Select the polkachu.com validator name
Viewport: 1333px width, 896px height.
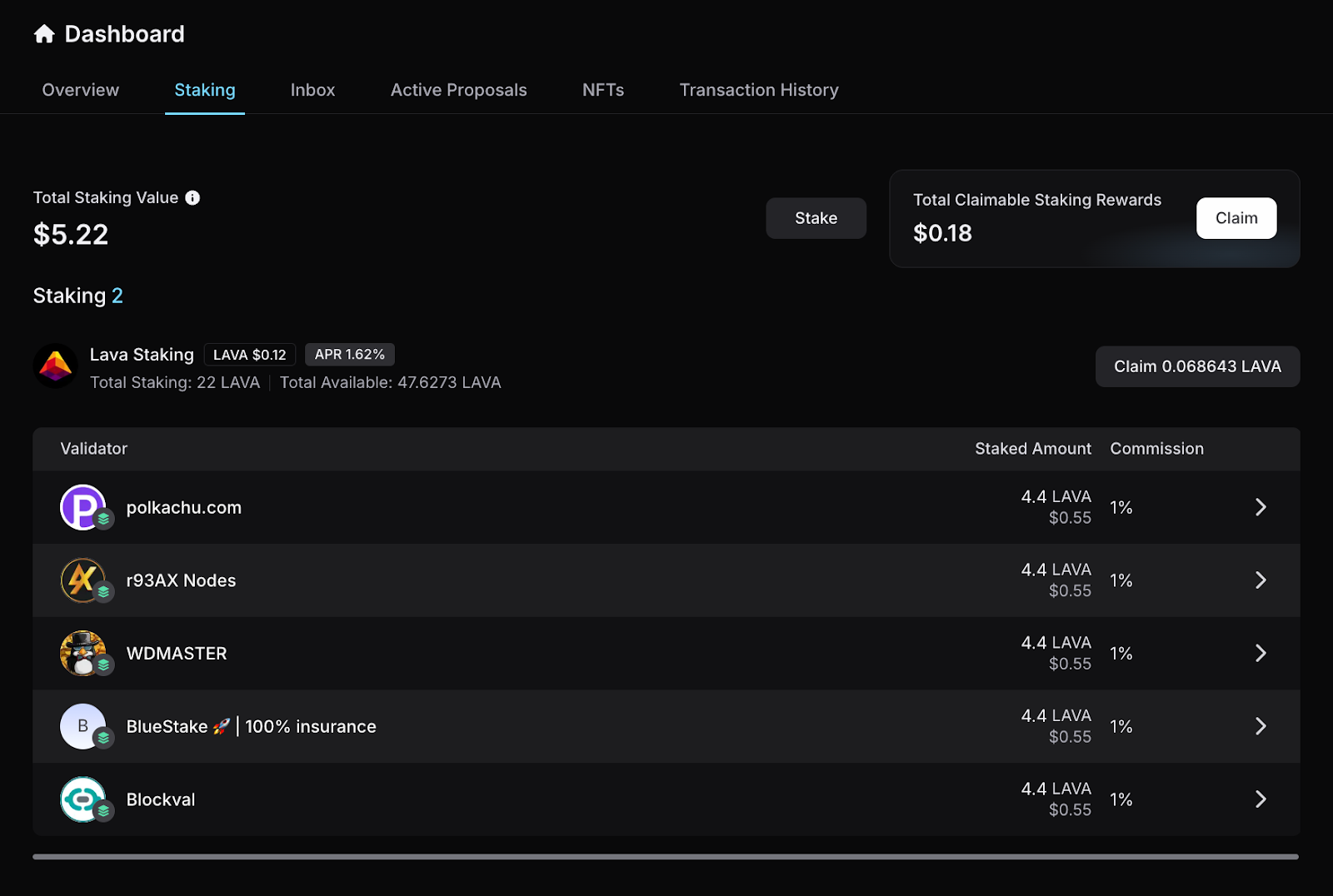(x=184, y=508)
